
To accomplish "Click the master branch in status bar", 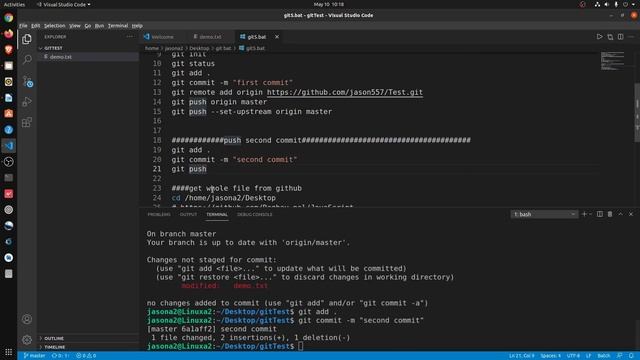I will pyautogui.click(x=34, y=356).
